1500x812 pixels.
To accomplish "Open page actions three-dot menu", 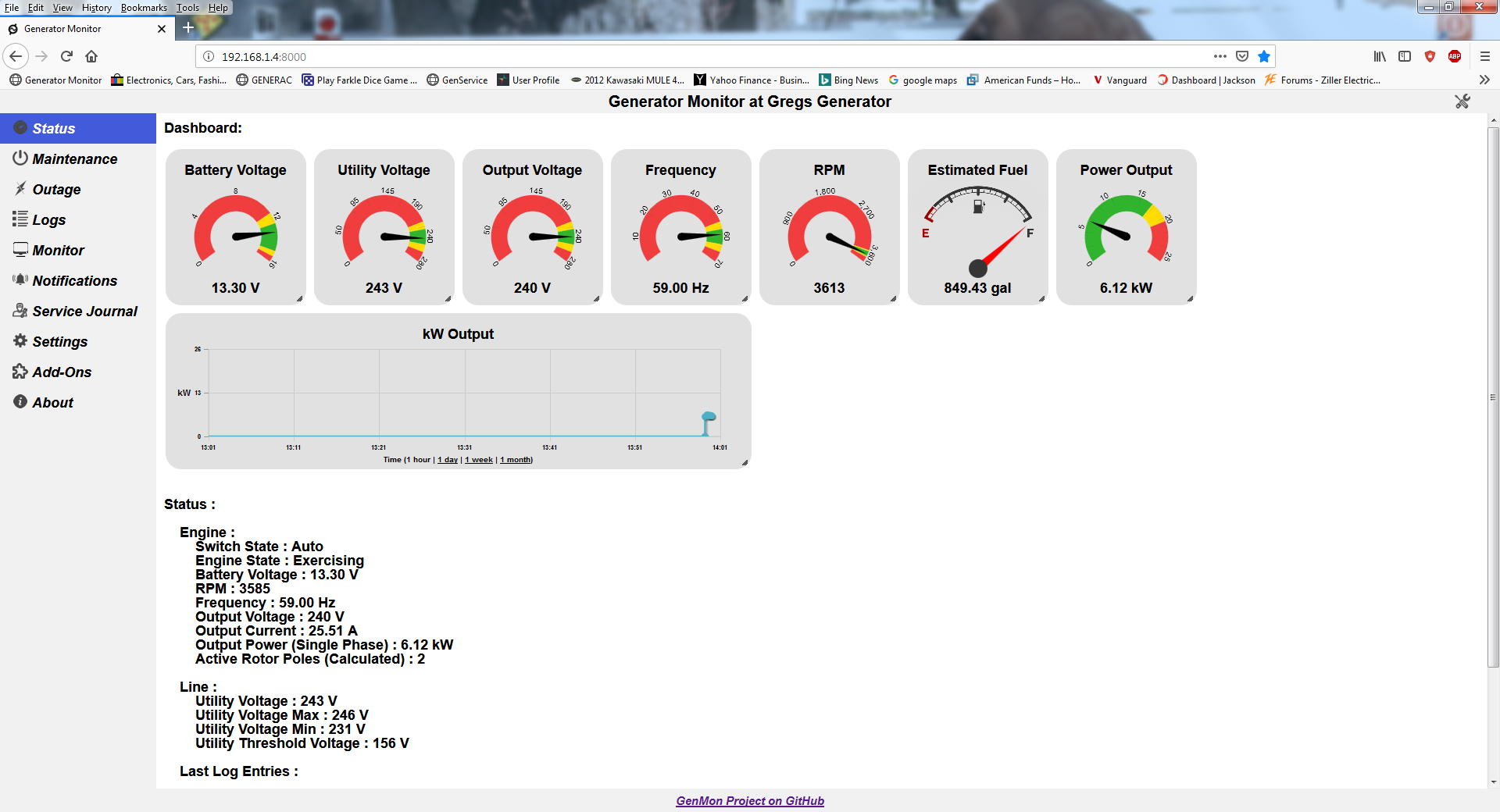I will pos(1220,56).
